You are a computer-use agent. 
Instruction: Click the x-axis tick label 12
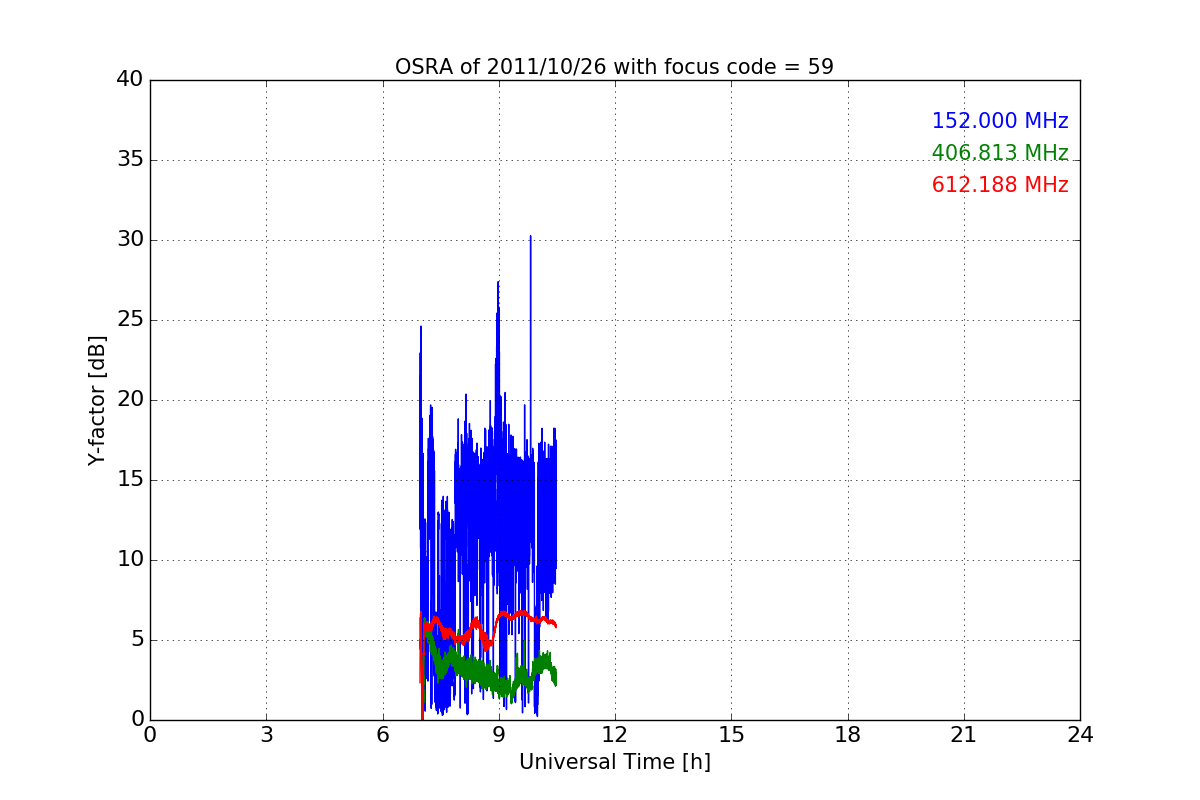coord(615,734)
